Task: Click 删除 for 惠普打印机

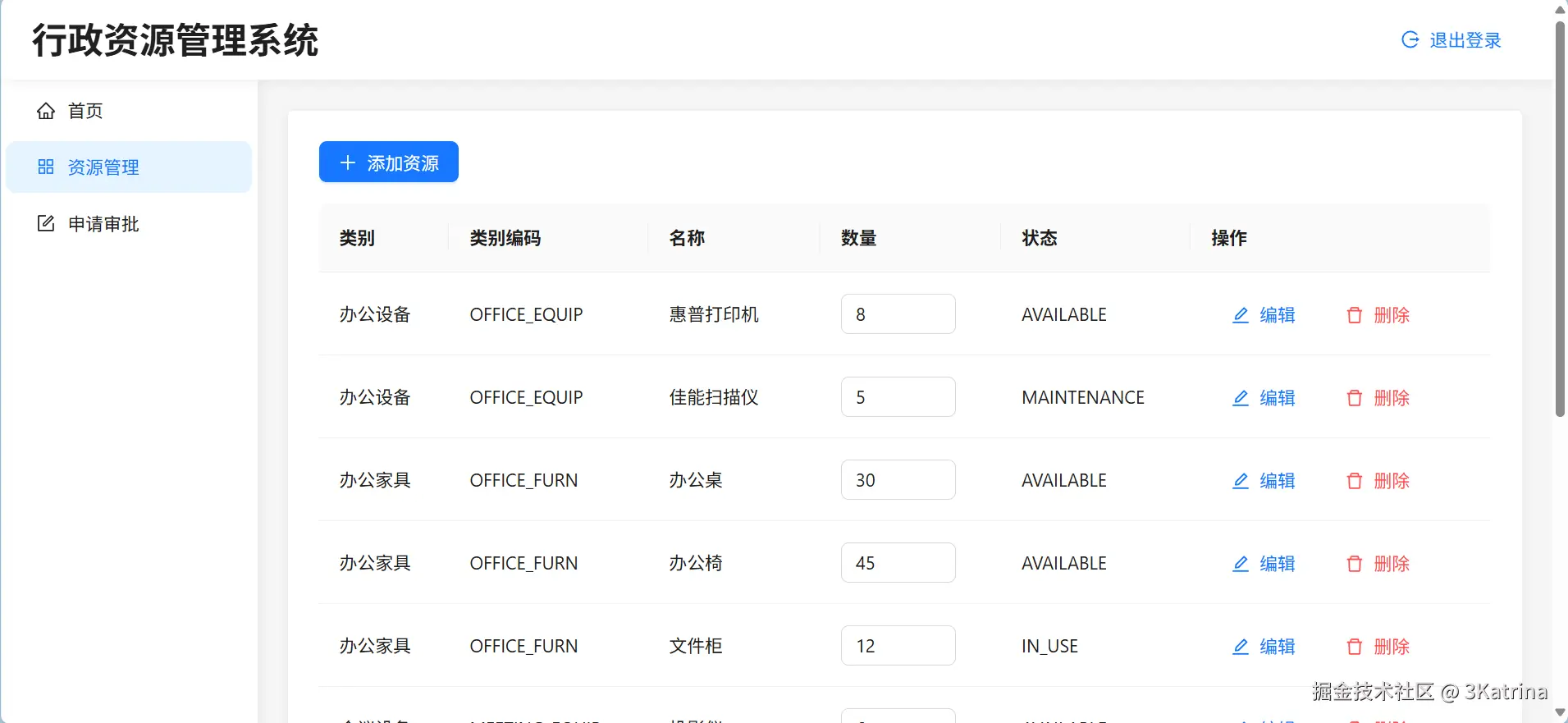Action: (x=1378, y=315)
